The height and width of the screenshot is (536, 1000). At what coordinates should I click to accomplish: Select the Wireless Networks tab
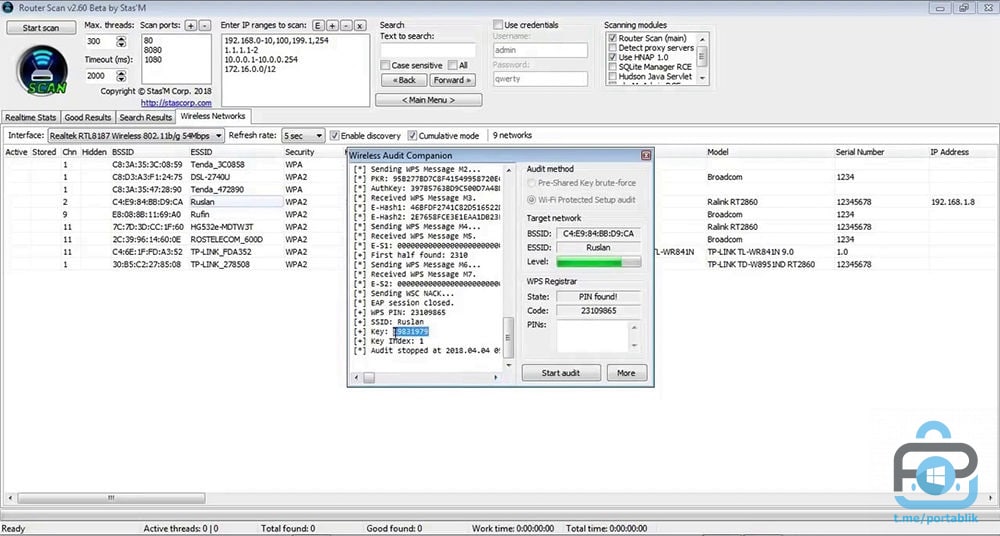[213, 116]
